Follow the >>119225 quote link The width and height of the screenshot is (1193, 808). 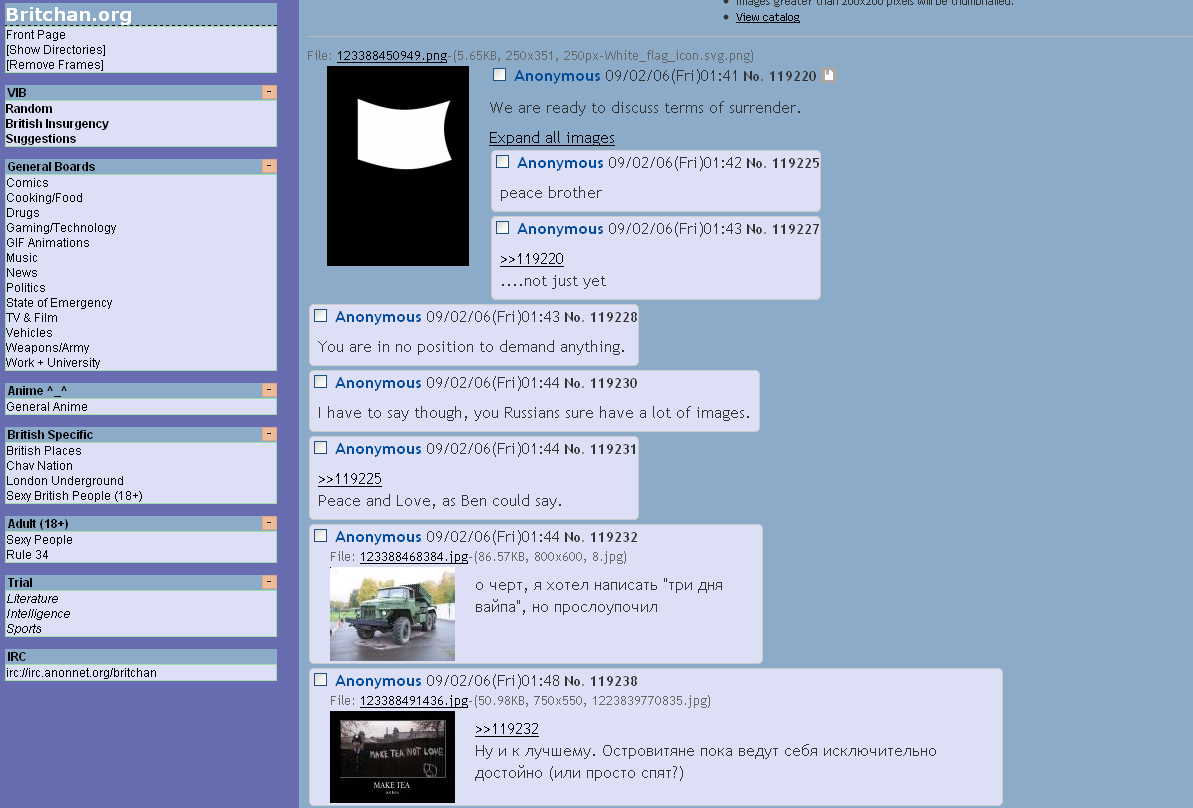(350, 479)
